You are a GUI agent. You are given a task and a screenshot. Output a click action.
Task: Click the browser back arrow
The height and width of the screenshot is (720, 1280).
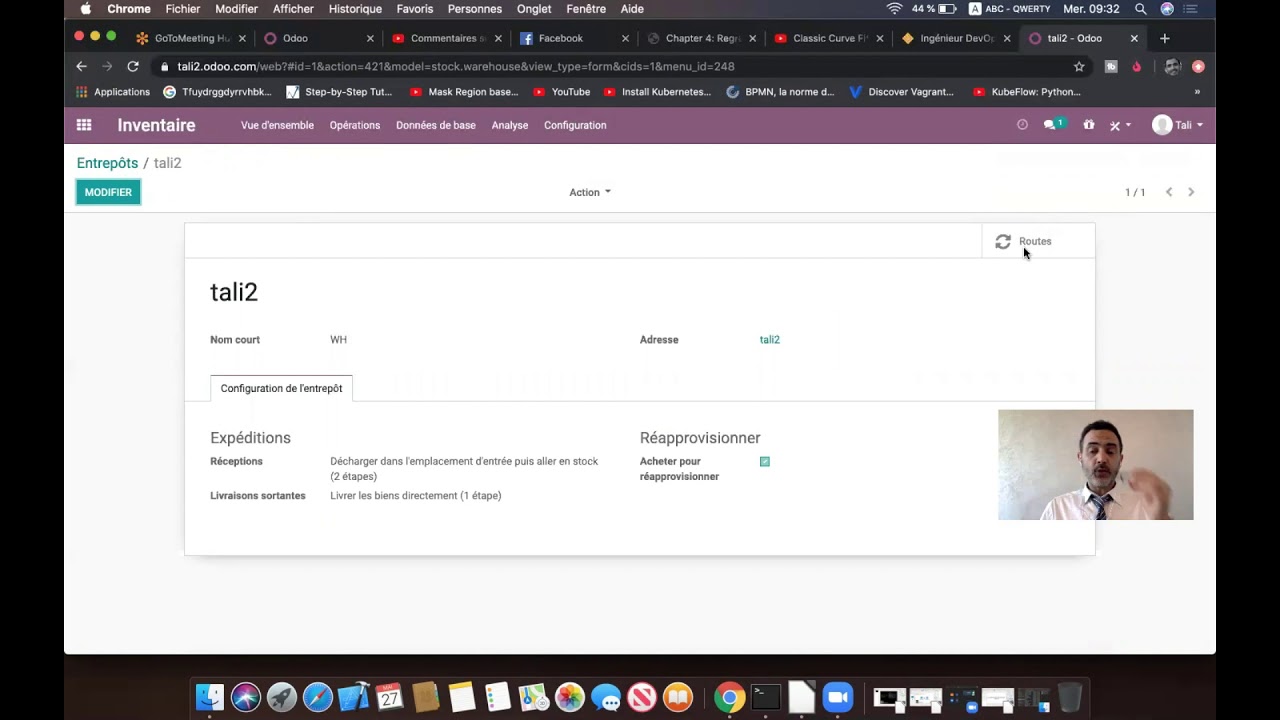(x=81, y=66)
